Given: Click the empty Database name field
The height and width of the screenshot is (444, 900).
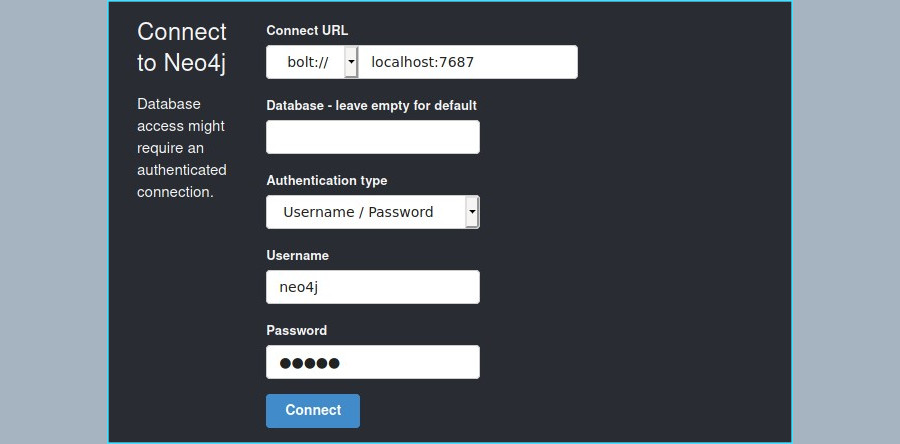Looking at the screenshot, I should click(x=373, y=137).
